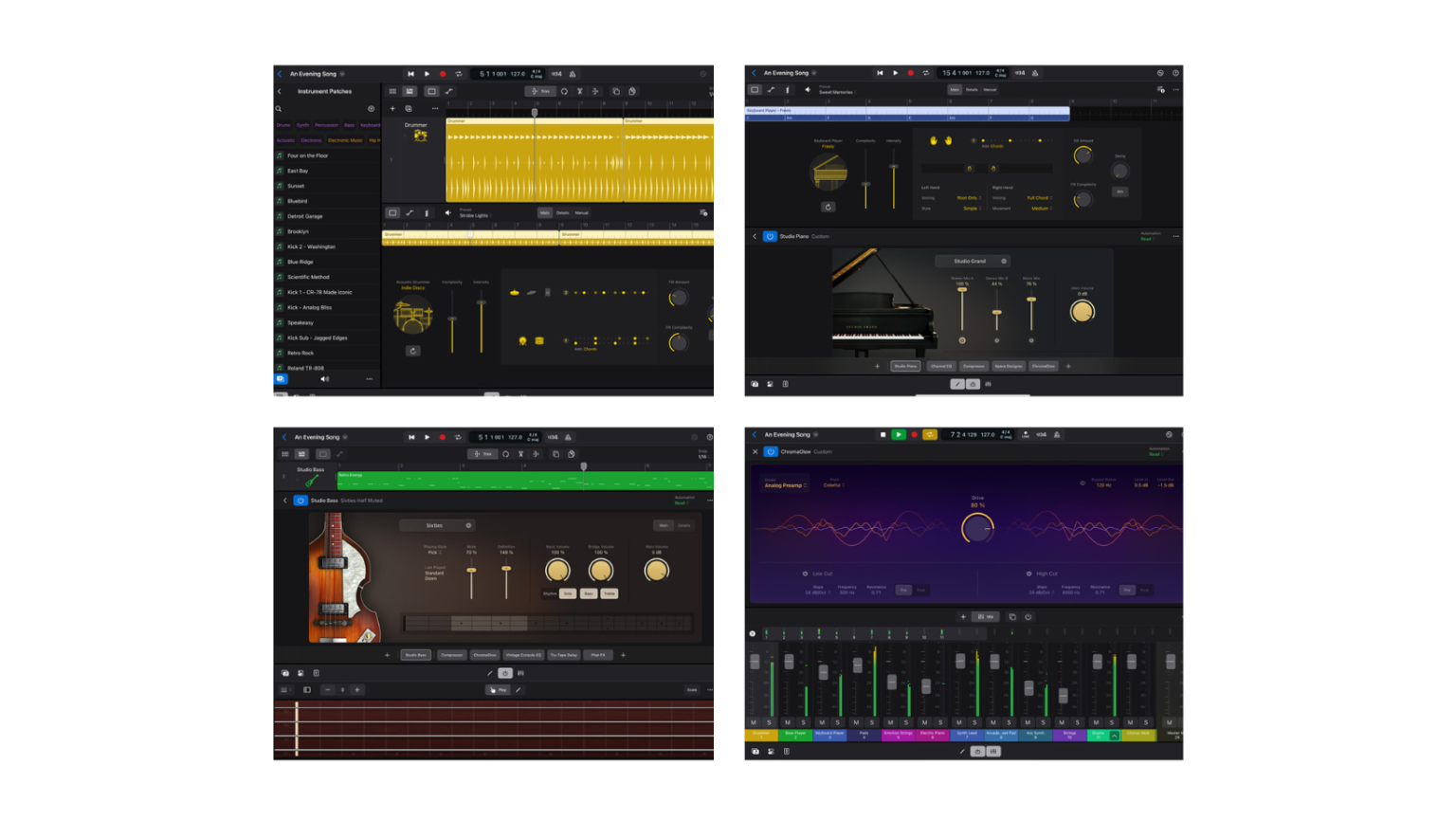
Task: Click the Split scissors tool in the toolbar
Action: 579,91
